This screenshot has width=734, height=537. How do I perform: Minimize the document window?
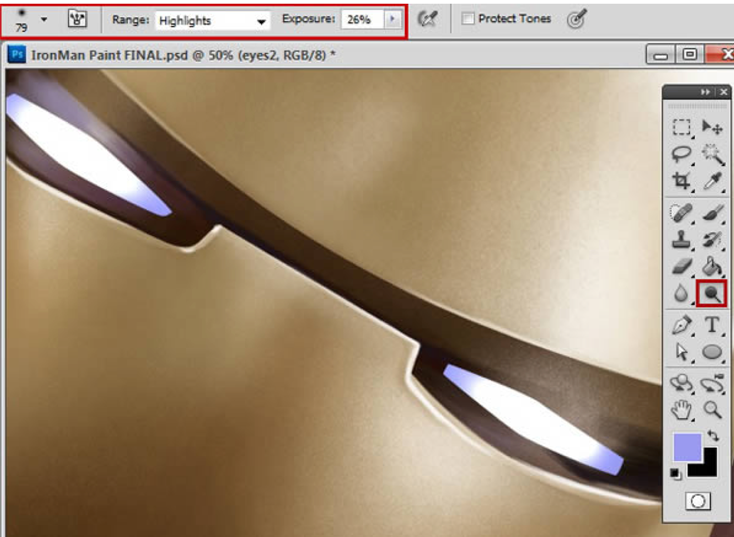click(x=661, y=55)
